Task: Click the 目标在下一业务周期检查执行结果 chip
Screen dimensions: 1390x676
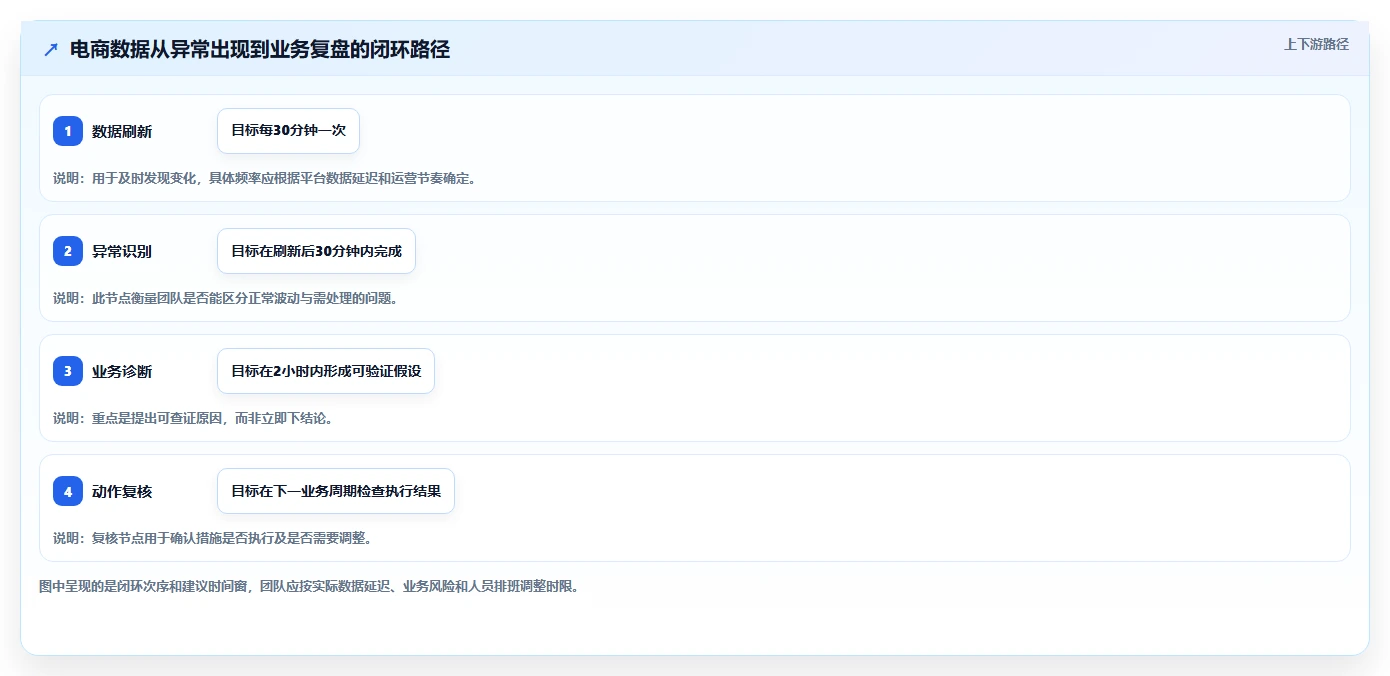Action: click(x=336, y=491)
